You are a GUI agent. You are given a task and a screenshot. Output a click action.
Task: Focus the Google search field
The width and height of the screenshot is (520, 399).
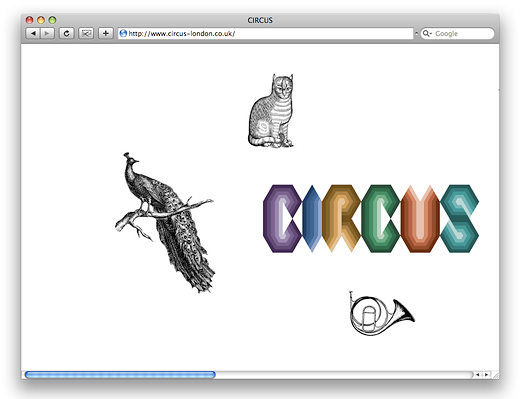click(457, 33)
